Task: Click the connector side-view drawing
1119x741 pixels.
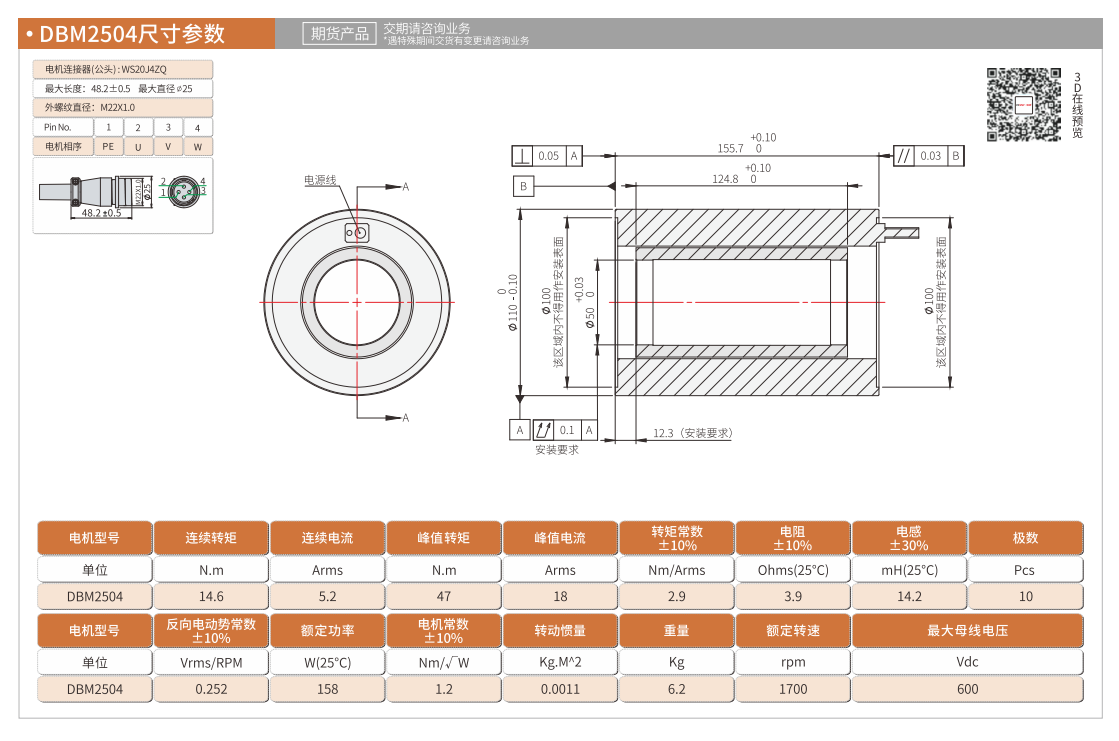Action: coord(95,194)
